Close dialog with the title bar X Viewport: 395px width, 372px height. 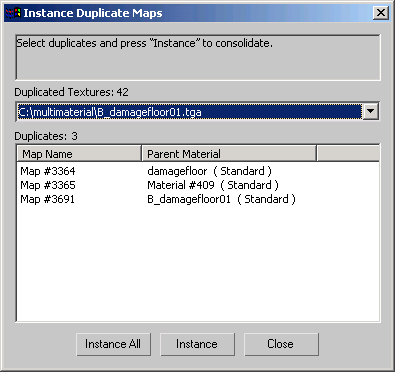click(381, 13)
